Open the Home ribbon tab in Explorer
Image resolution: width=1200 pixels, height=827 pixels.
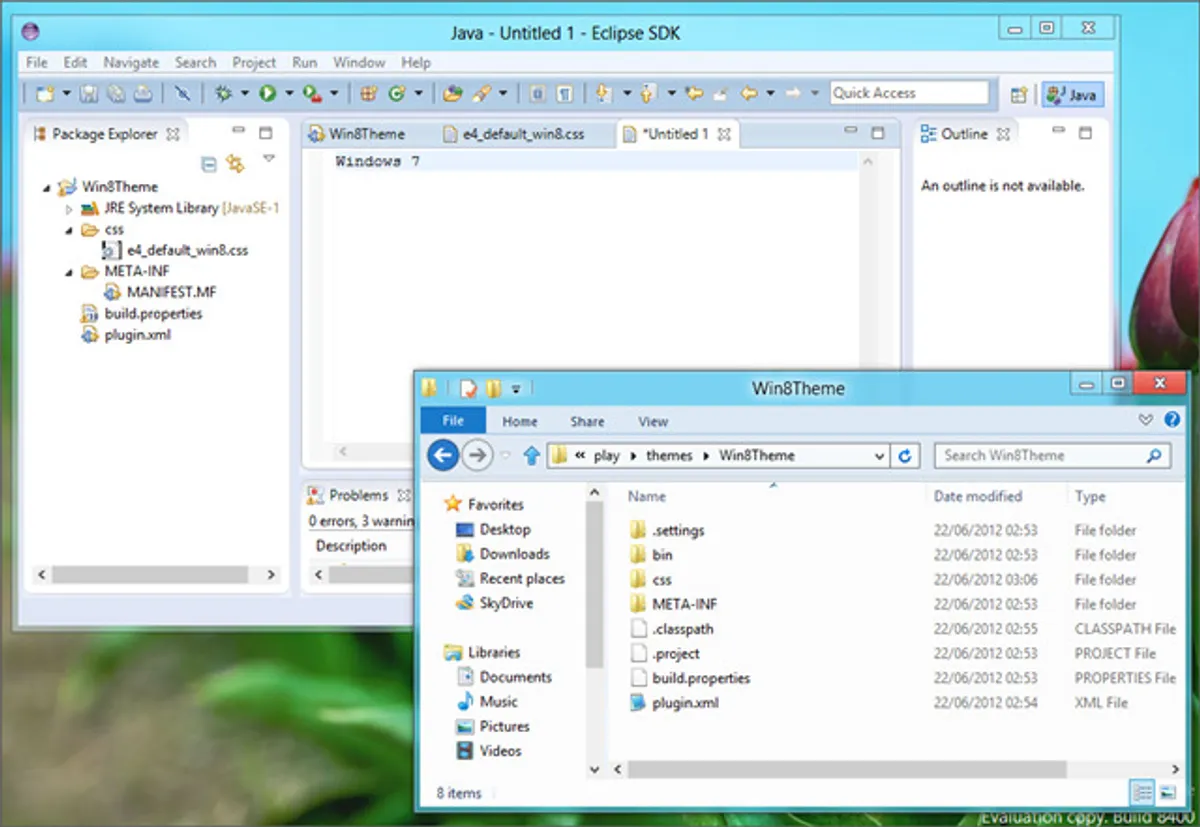click(519, 422)
